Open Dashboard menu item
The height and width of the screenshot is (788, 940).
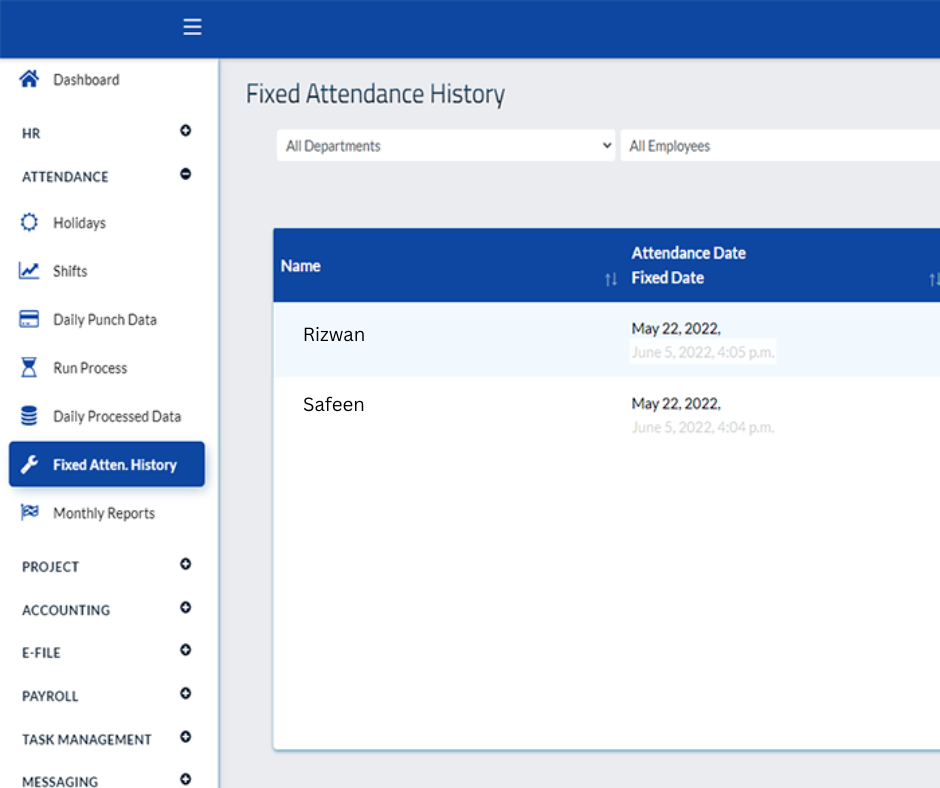click(86, 80)
